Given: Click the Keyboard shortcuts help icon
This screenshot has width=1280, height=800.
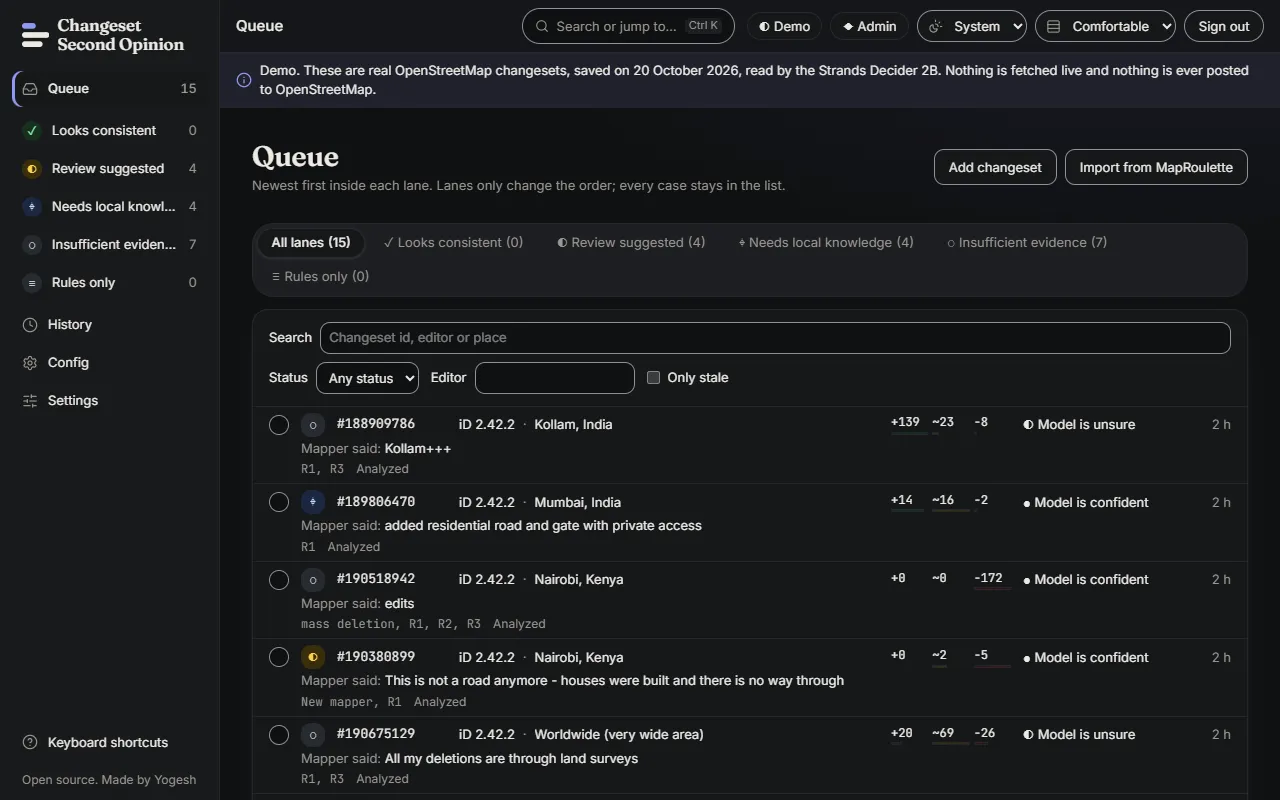Looking at the screenshot, I should coord(30,743).
